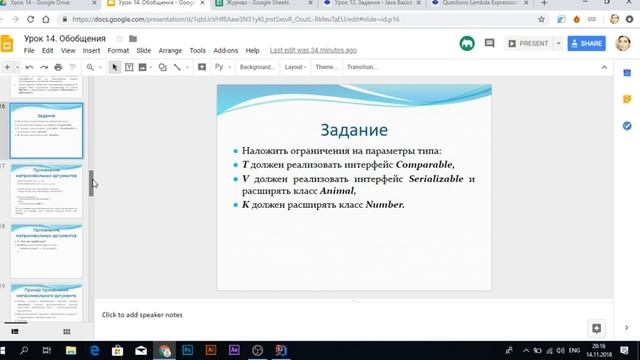Screen dimensions: 640x360
Task: Open the Add-ons menu
Action: tap(226, 51)
